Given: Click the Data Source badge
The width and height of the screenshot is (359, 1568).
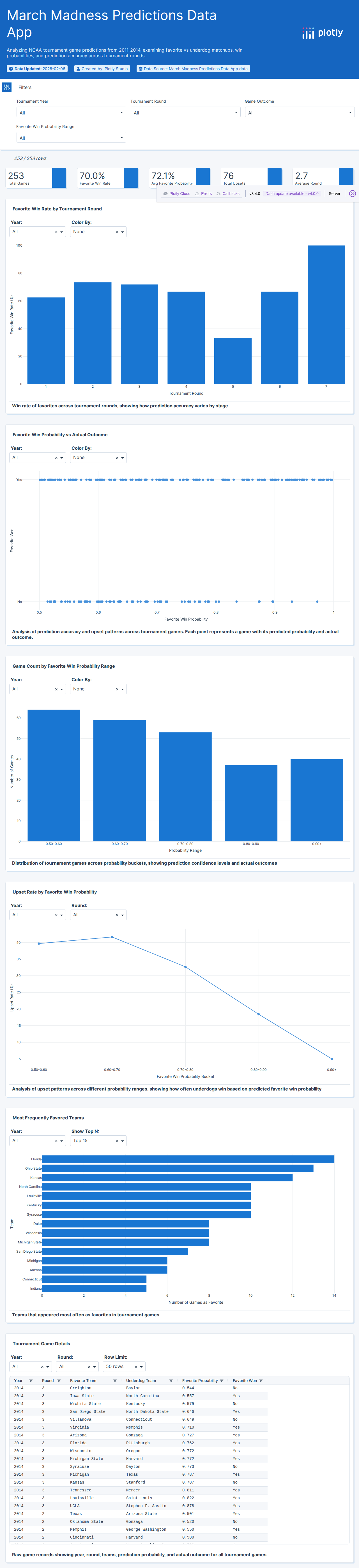Looking at the screenshot, I should click(193, 69).
